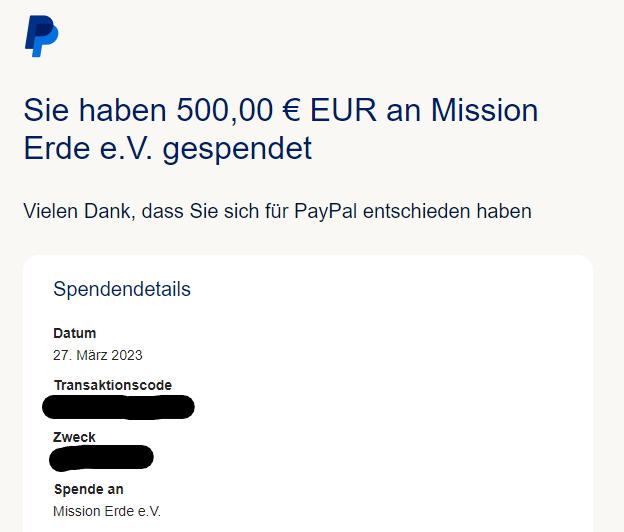Click the word "Mission" in the headline
Viewport: 624px width, 532px height.
pos(484,109)
